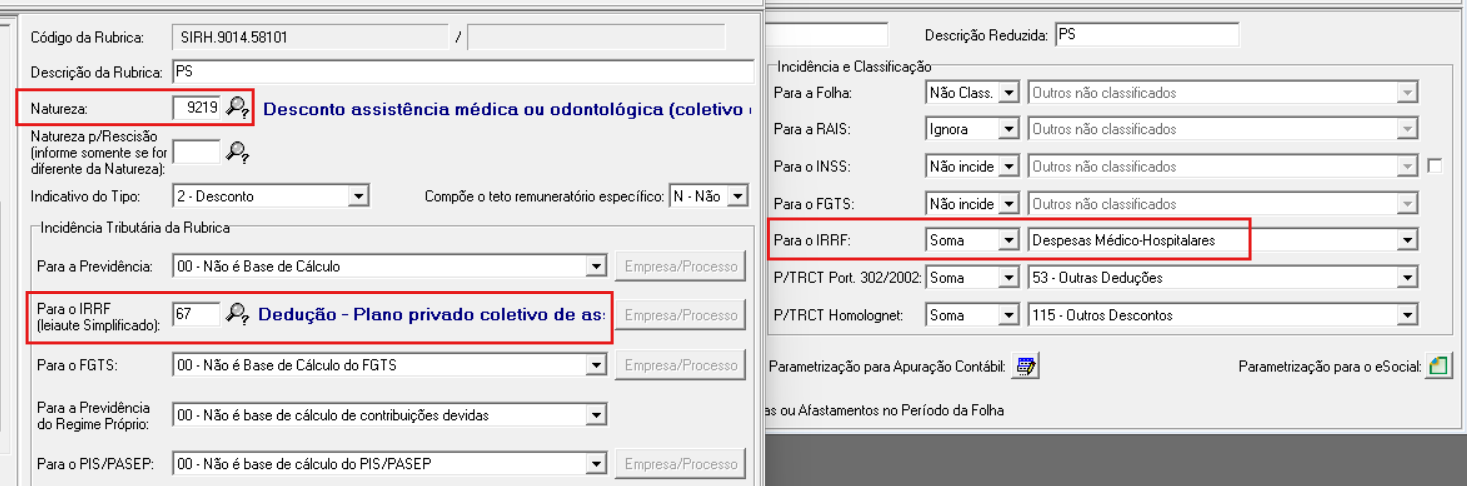This screenshot has height=486, width=1467.
Task: Open the teto remuneratório específico dropdown
Action: pos(738,197)
